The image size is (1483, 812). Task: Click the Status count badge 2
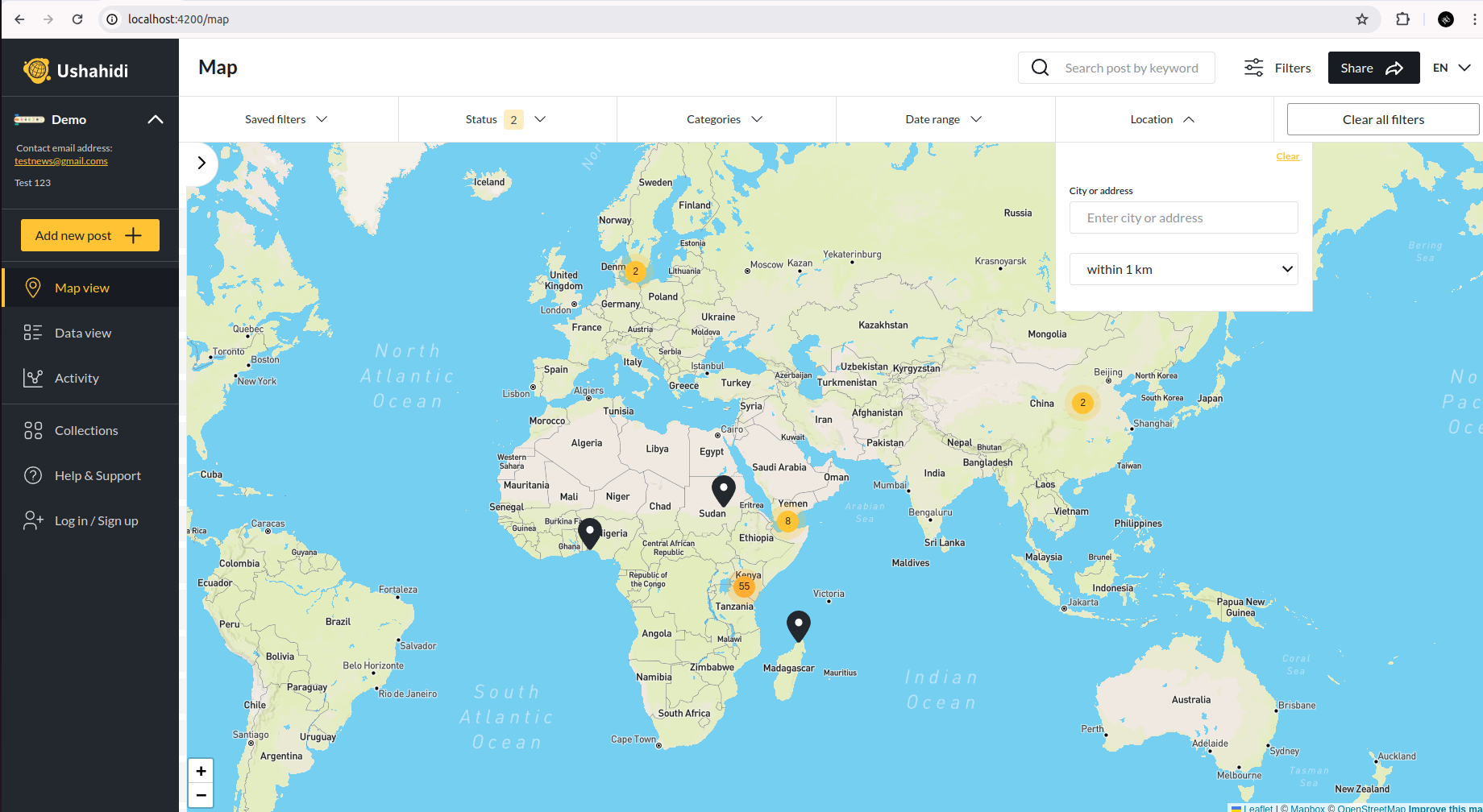click(513, 119)
